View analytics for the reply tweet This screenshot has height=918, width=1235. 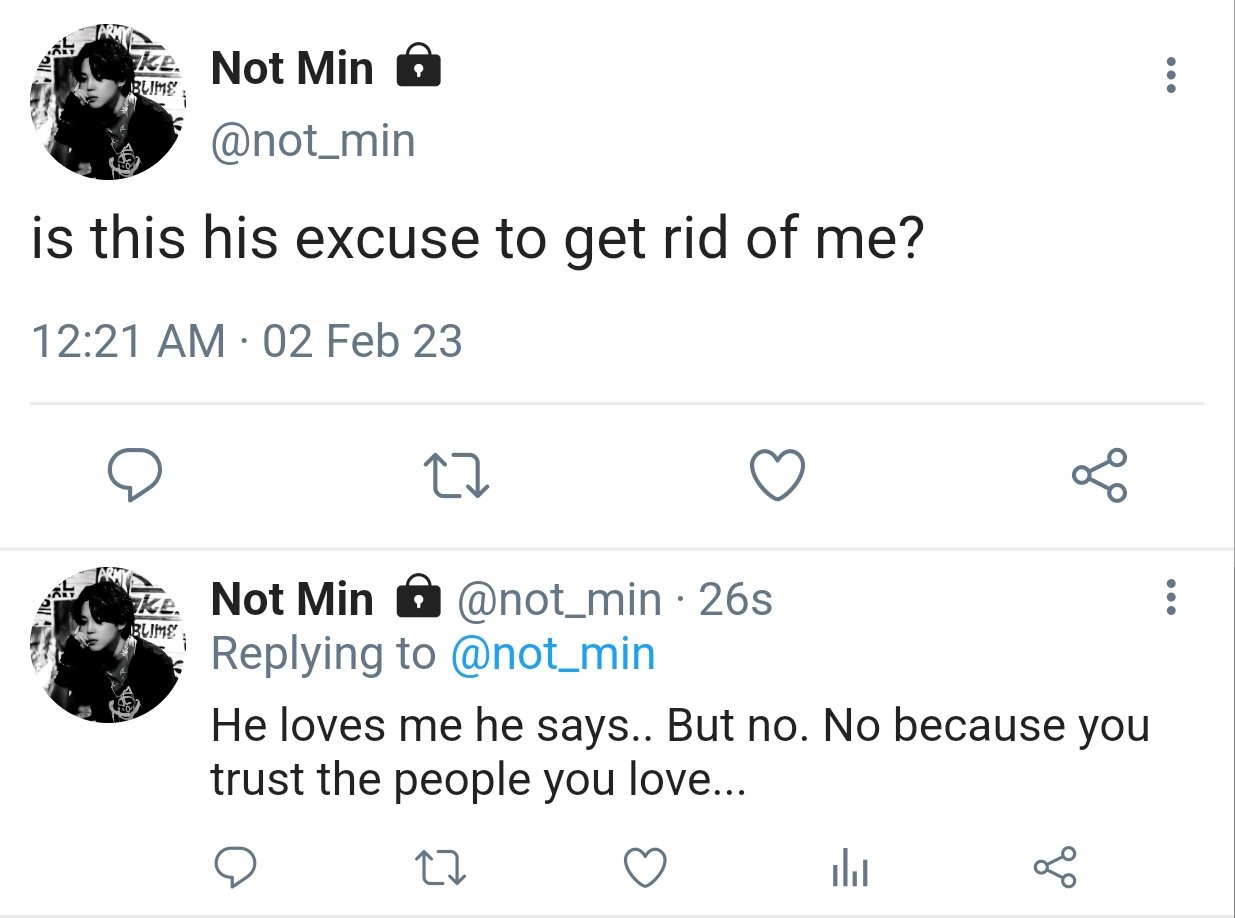(x=849, y=868)
